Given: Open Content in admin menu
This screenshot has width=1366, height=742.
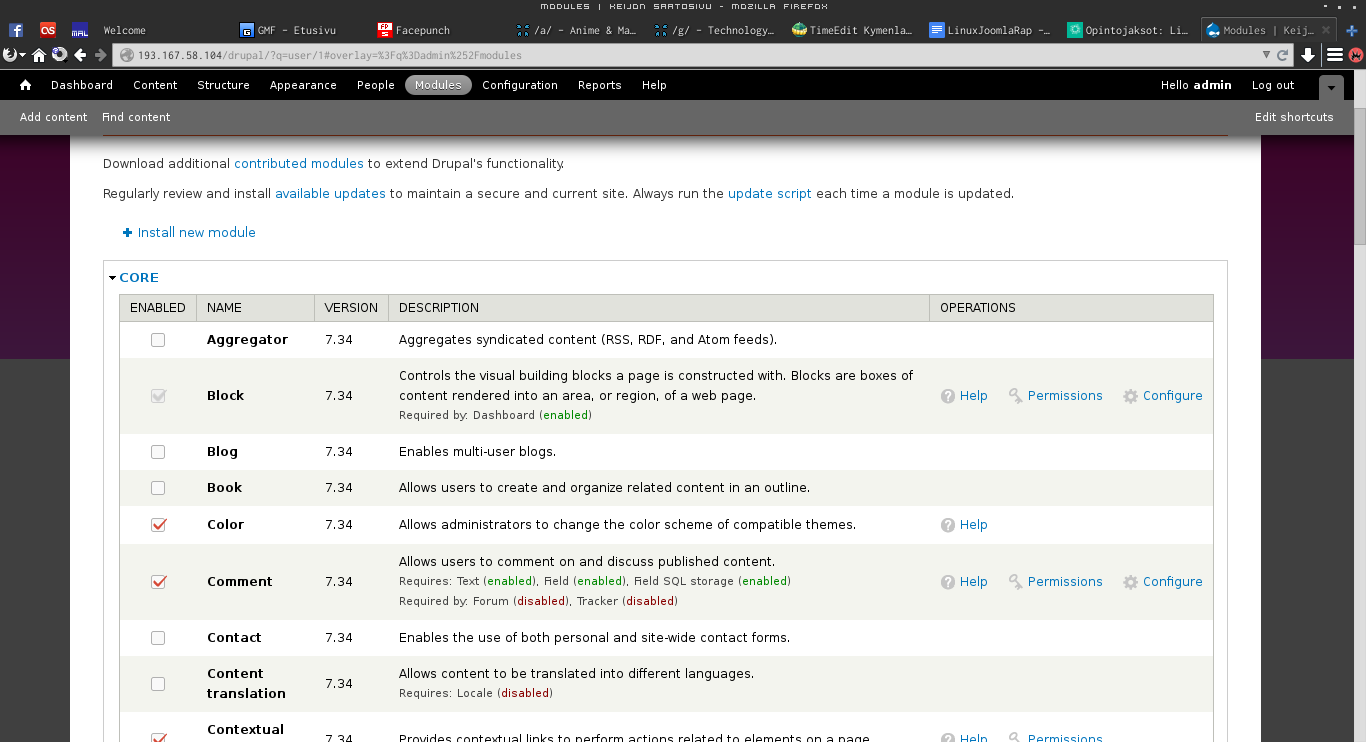Looking at the screenshot, I should pos(155,85).
